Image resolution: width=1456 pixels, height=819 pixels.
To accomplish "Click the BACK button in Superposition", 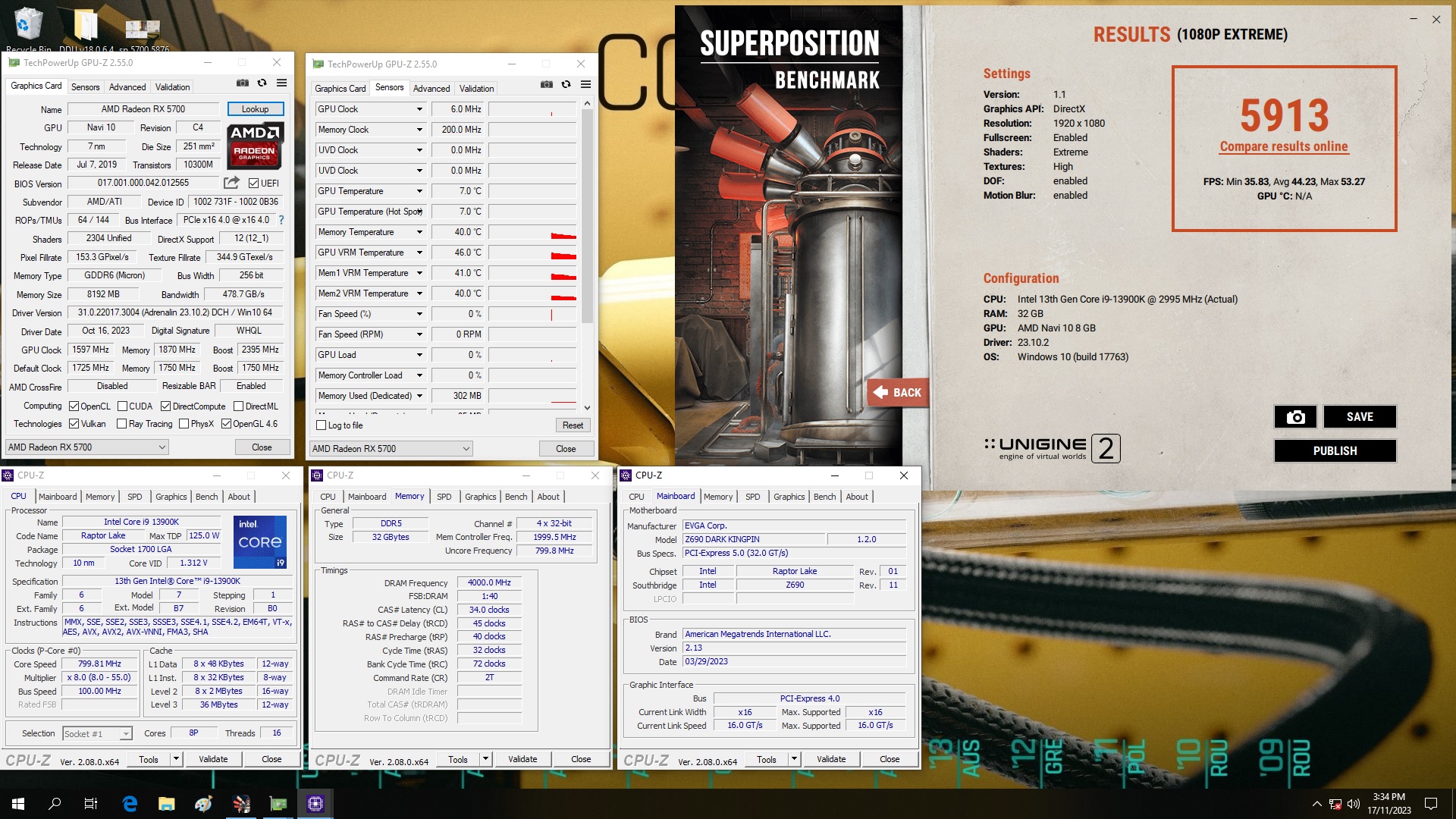I will click(899, 392).
